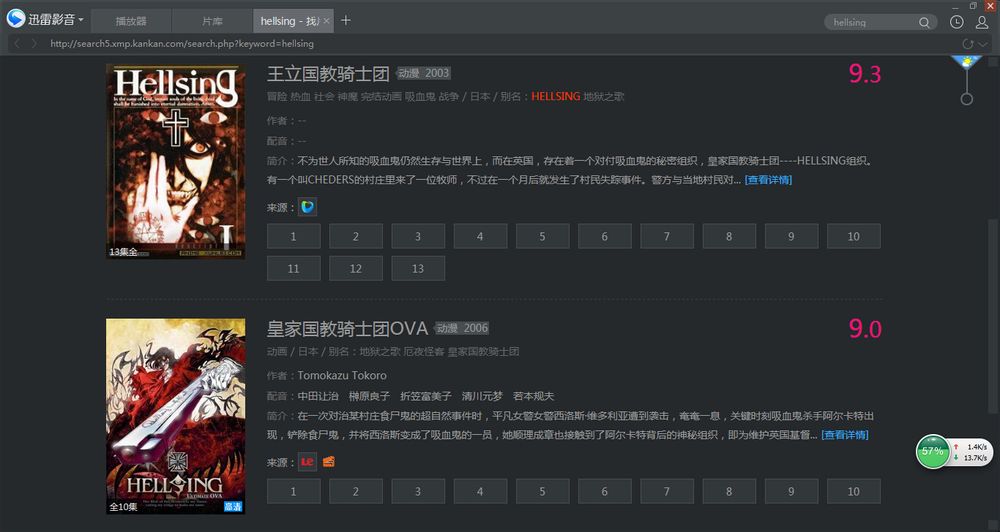View details of 皇家国教骑士团OVA via 查看详情
The height and width of the screenshot is (532, 1000).
coord(845,435)
